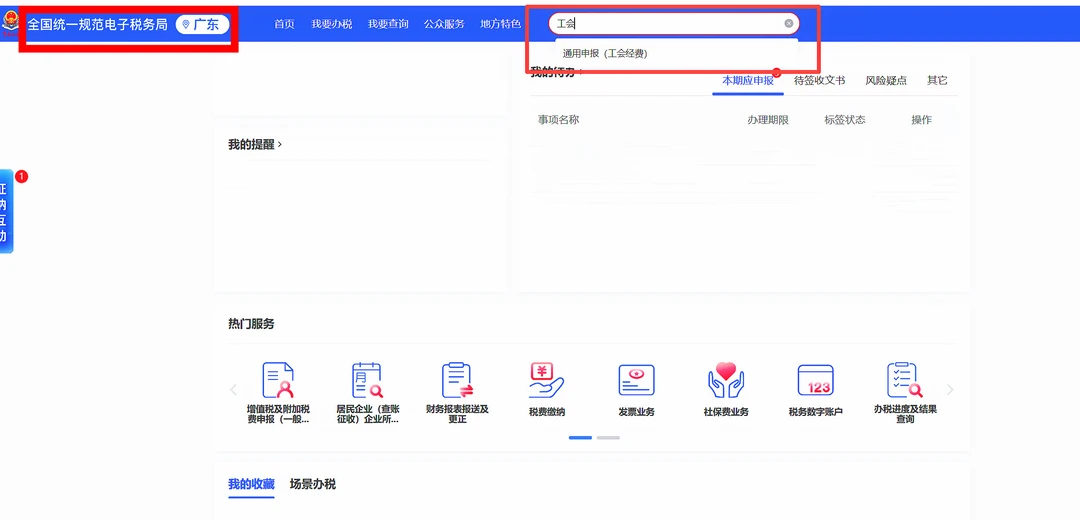Click the 事项名称 column header
1080x520 pixels.
[559, 120]
